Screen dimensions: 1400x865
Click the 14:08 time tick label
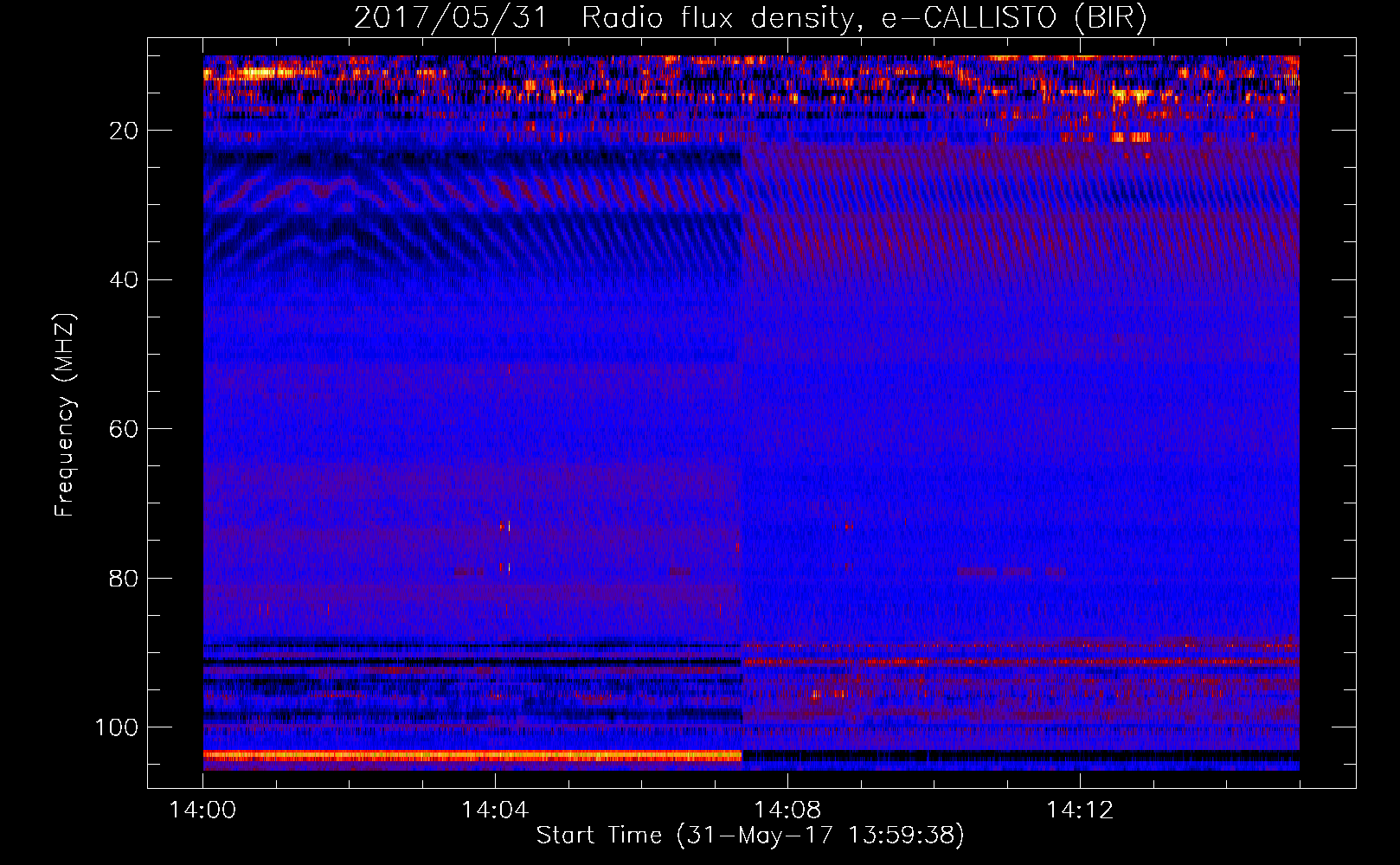pos(787,811)
